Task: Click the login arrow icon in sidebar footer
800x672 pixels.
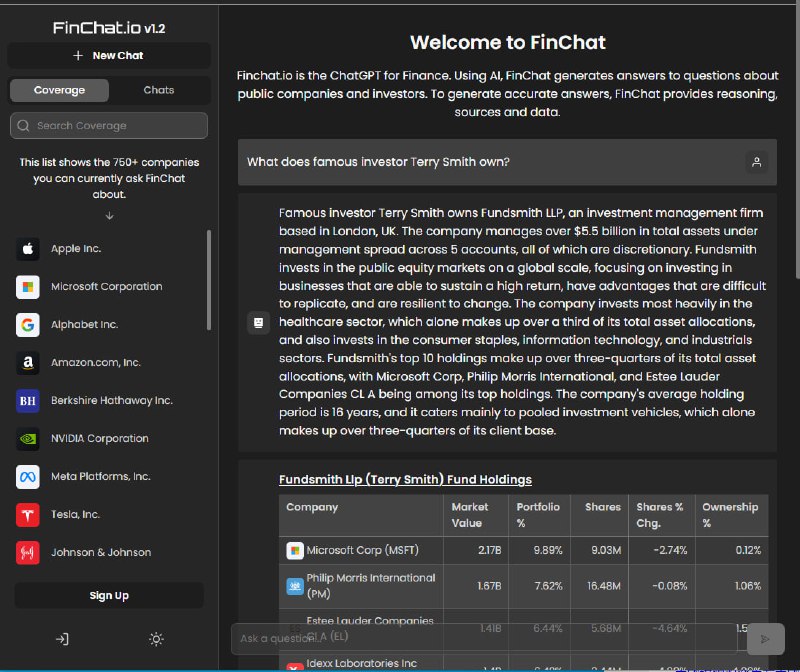Action: [x=62, y=639]
